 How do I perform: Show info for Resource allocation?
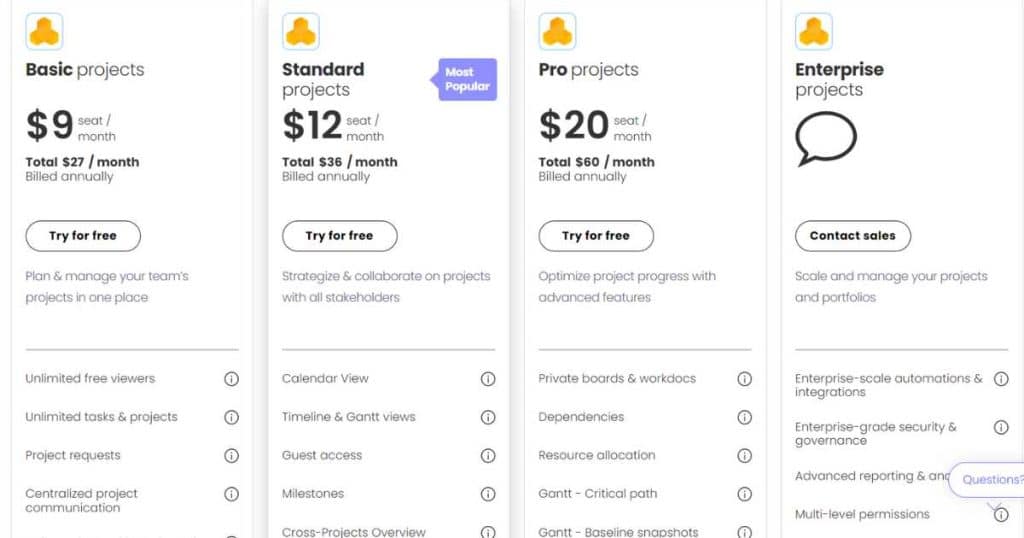pyautogui.click(x=744, y=456)
